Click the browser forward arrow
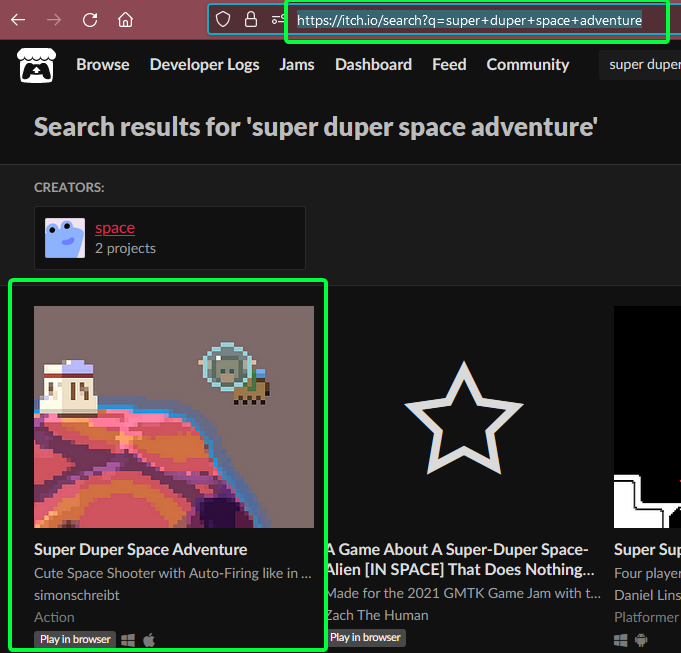The width and height of the screenshot is (681, 653). (54, 20)
